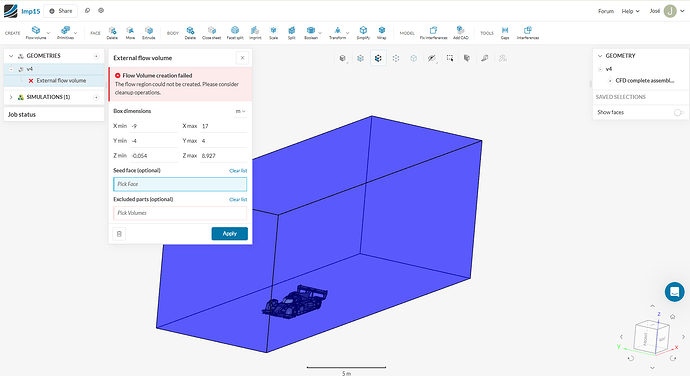Open Primitives dropdown arrow
The width and height of the screenshot is (690, 376).
pyautogui.click(x=76, y=33)
